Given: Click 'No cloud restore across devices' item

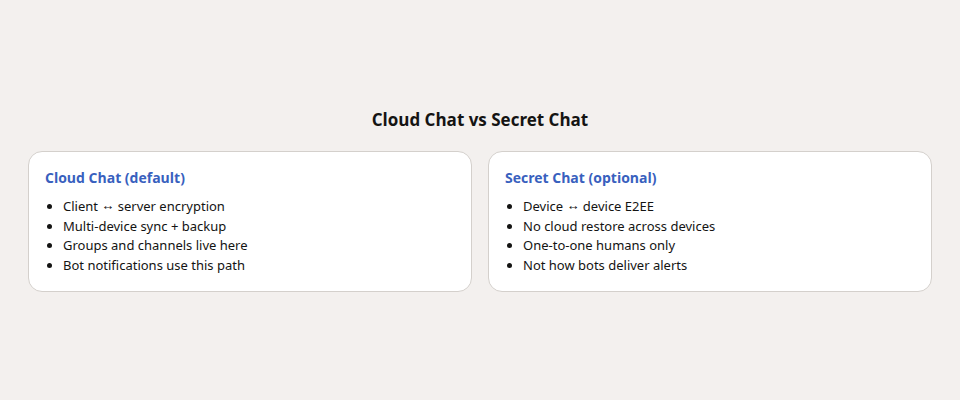Looking at the screenshot, I should pos(619,226).
